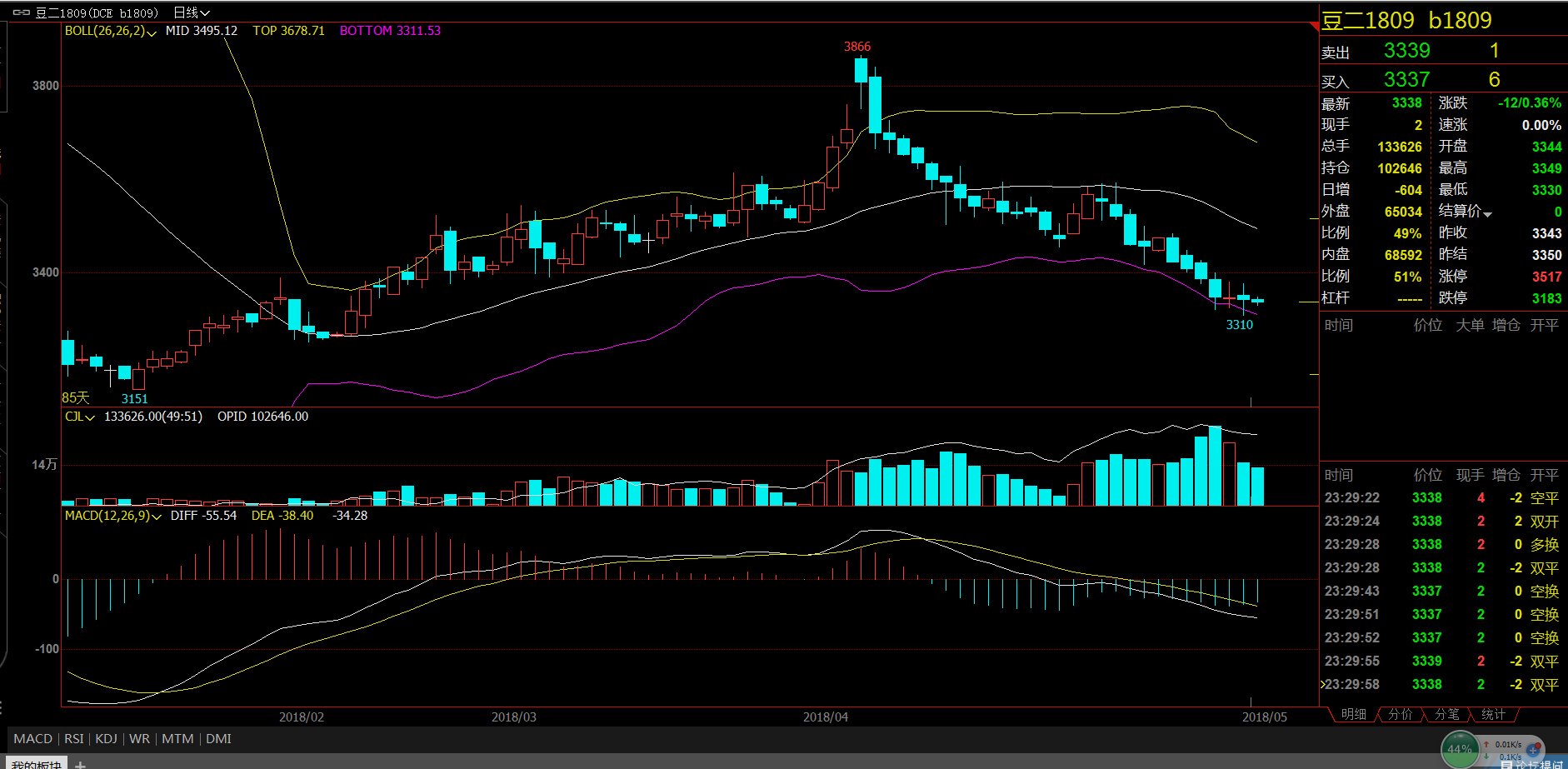Click the DIFF -55.54 readout

coord(204,516)
